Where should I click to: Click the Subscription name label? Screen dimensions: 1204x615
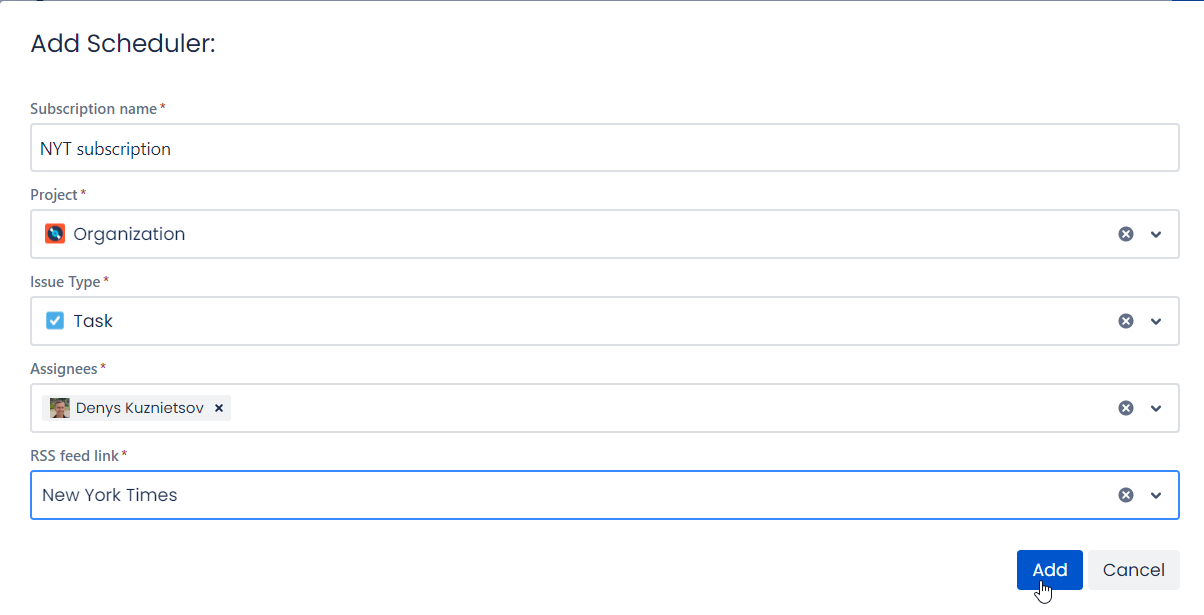pyautogui.click(x=94, y=108)
